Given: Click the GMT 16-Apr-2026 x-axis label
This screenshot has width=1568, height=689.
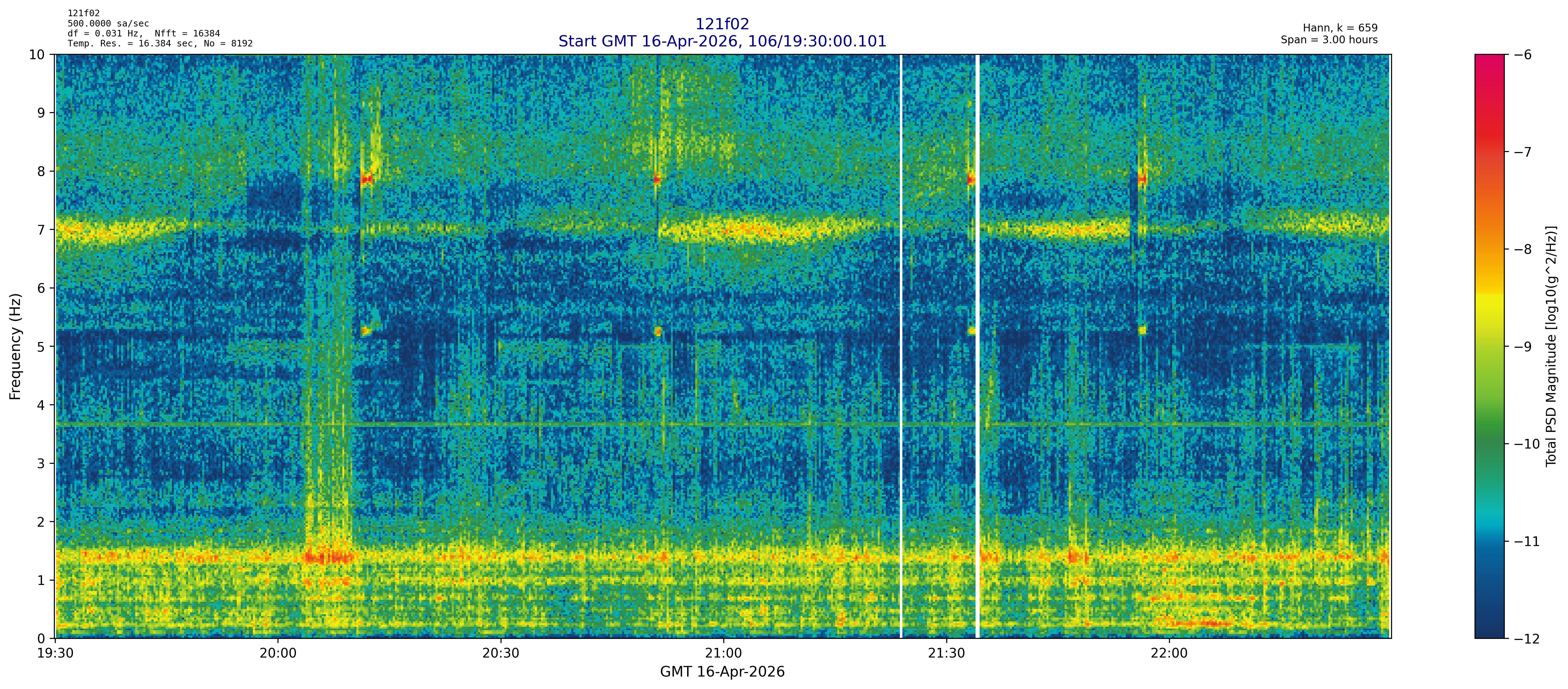Looking at the screenshot, I should coord(722,672).
